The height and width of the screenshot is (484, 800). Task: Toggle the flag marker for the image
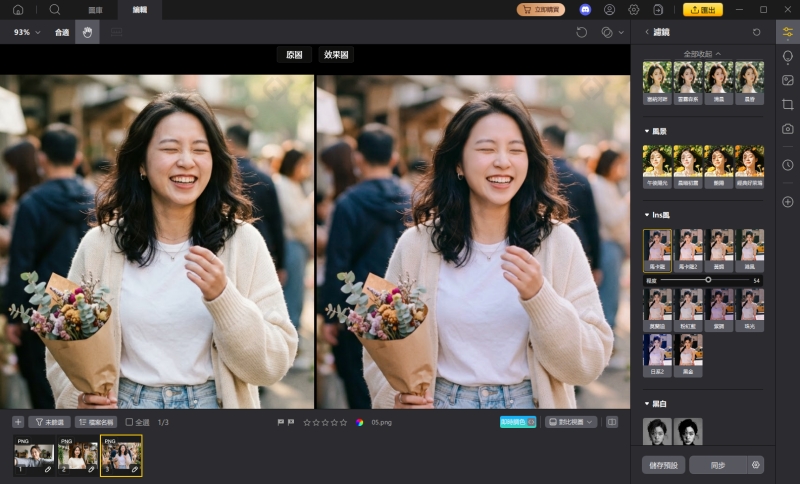point(281,422)
